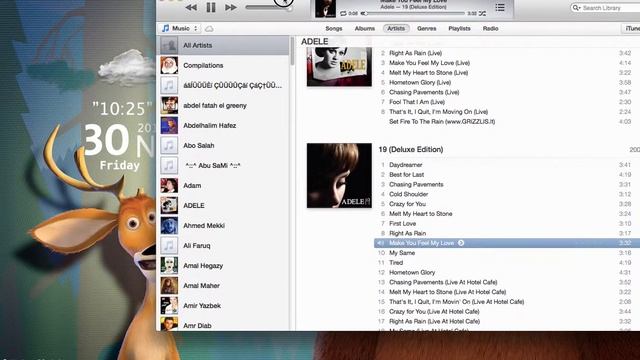Image resolution: width=640 pixels, height=360 pixels.
Task: Open the Radio tab
Action: click(490, 29)
